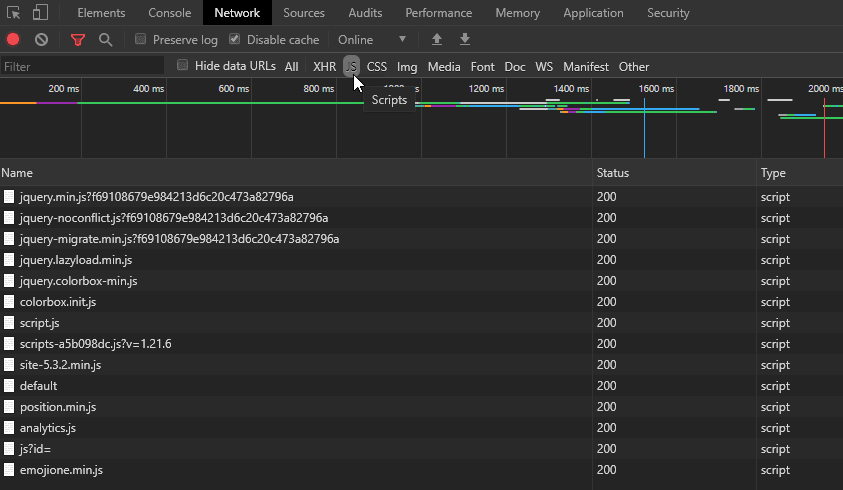Sort requests by Status column header
This screenshot has width=843, height=490.
(x=613, y=173)
